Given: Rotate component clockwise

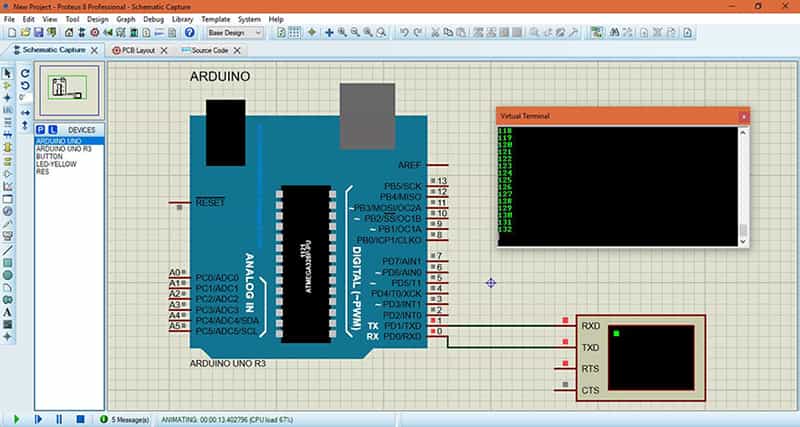Looking at the screenshot, I should click(x=25, y=73).
